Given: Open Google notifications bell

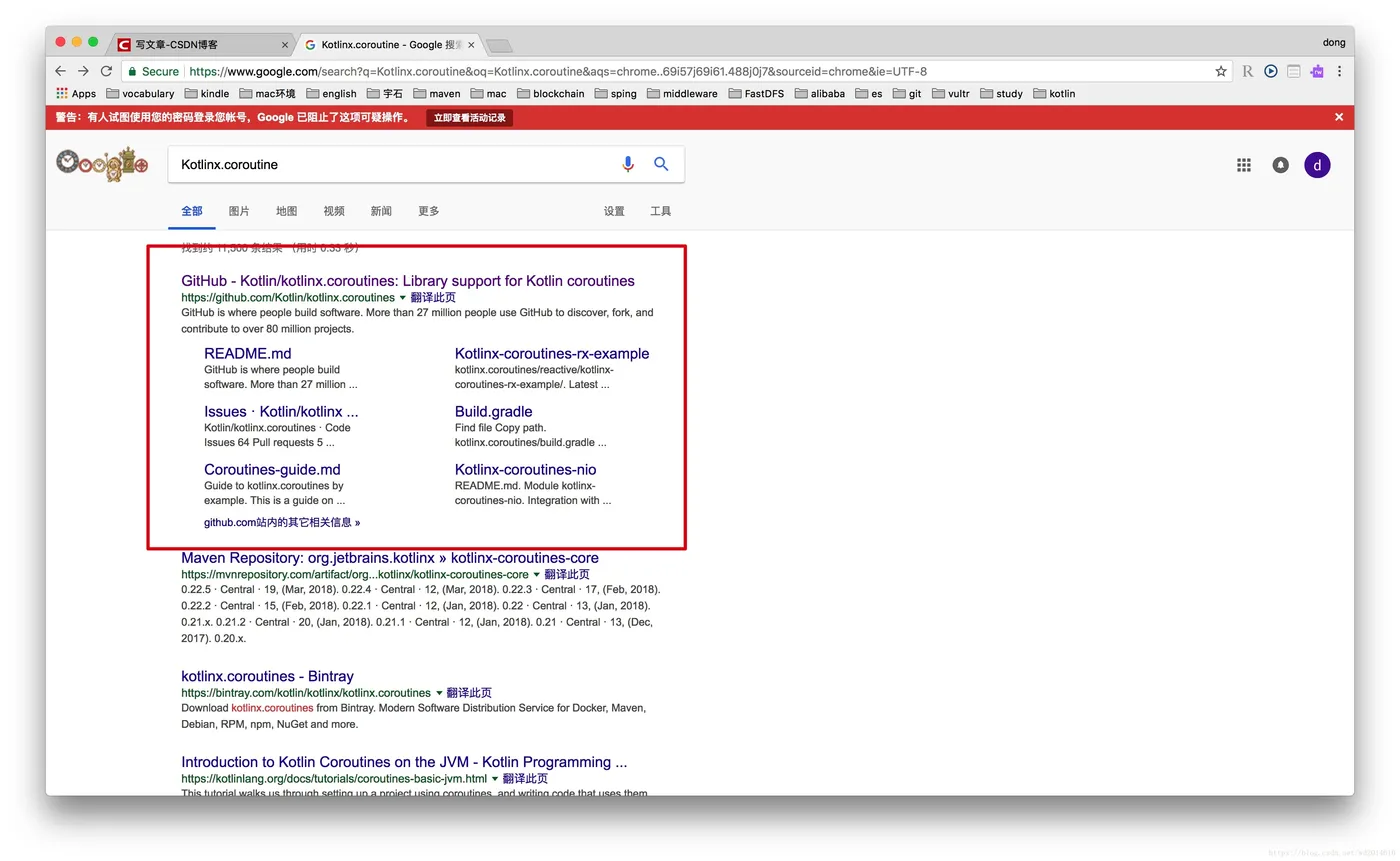Looking at the screenshot, I should pos(1280,165).
